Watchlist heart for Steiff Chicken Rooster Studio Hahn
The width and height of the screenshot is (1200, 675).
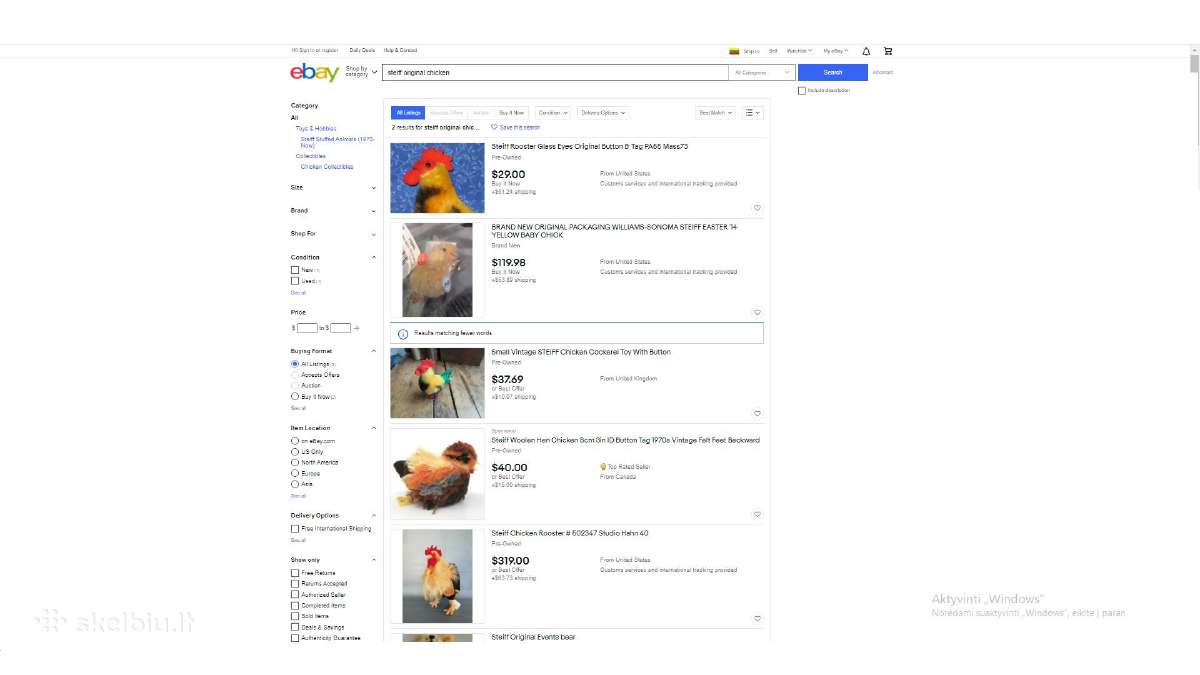tap(757, 619)
